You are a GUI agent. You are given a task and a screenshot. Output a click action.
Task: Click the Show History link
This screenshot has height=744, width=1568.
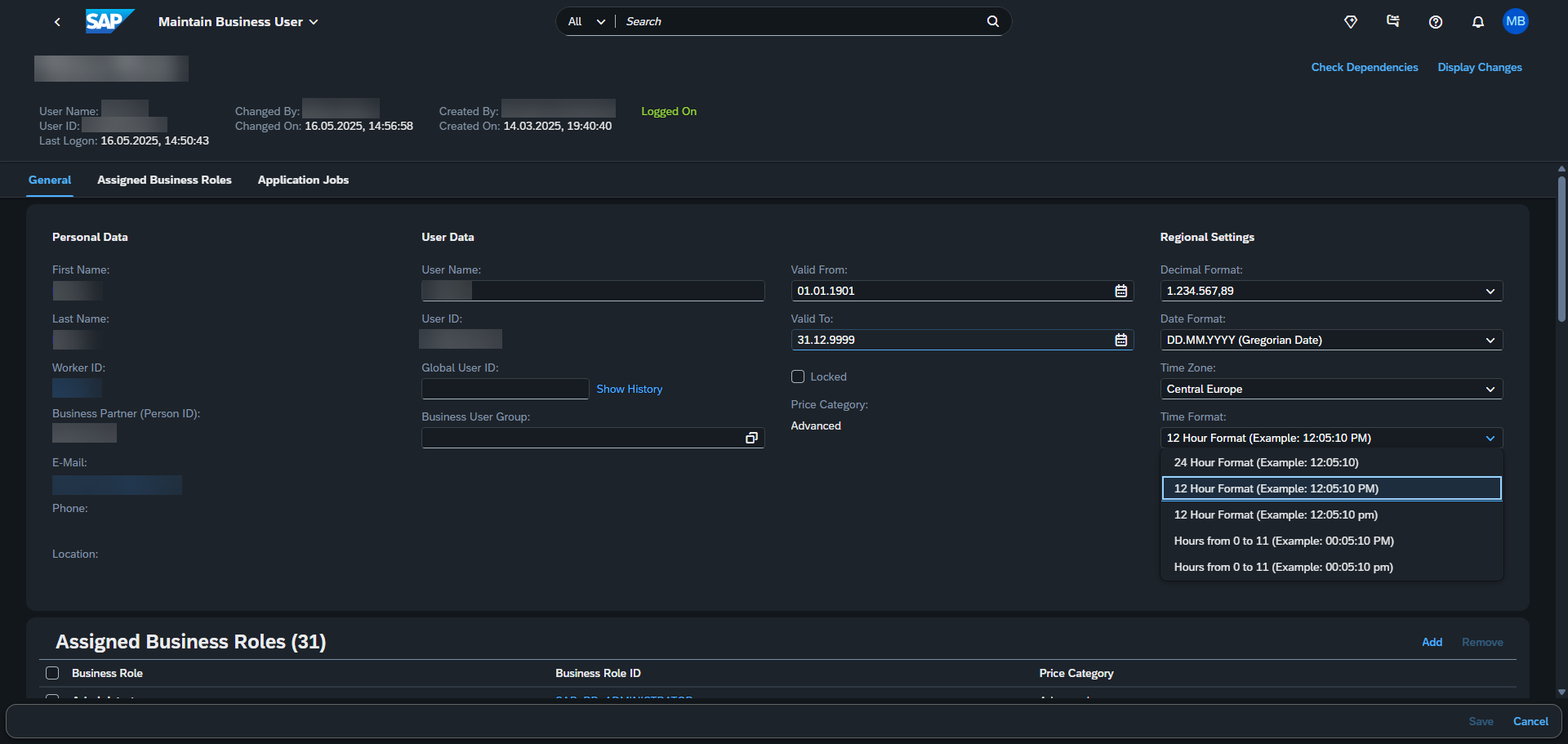pos(629,389)
